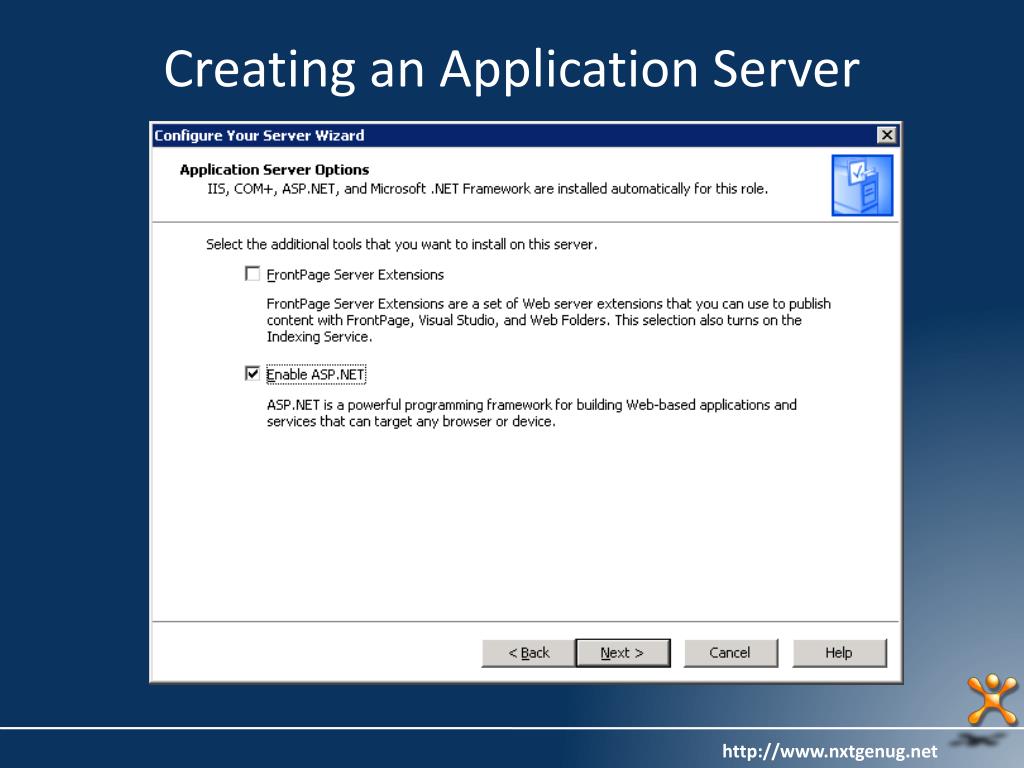Click the Next > button

click(622, 652)
